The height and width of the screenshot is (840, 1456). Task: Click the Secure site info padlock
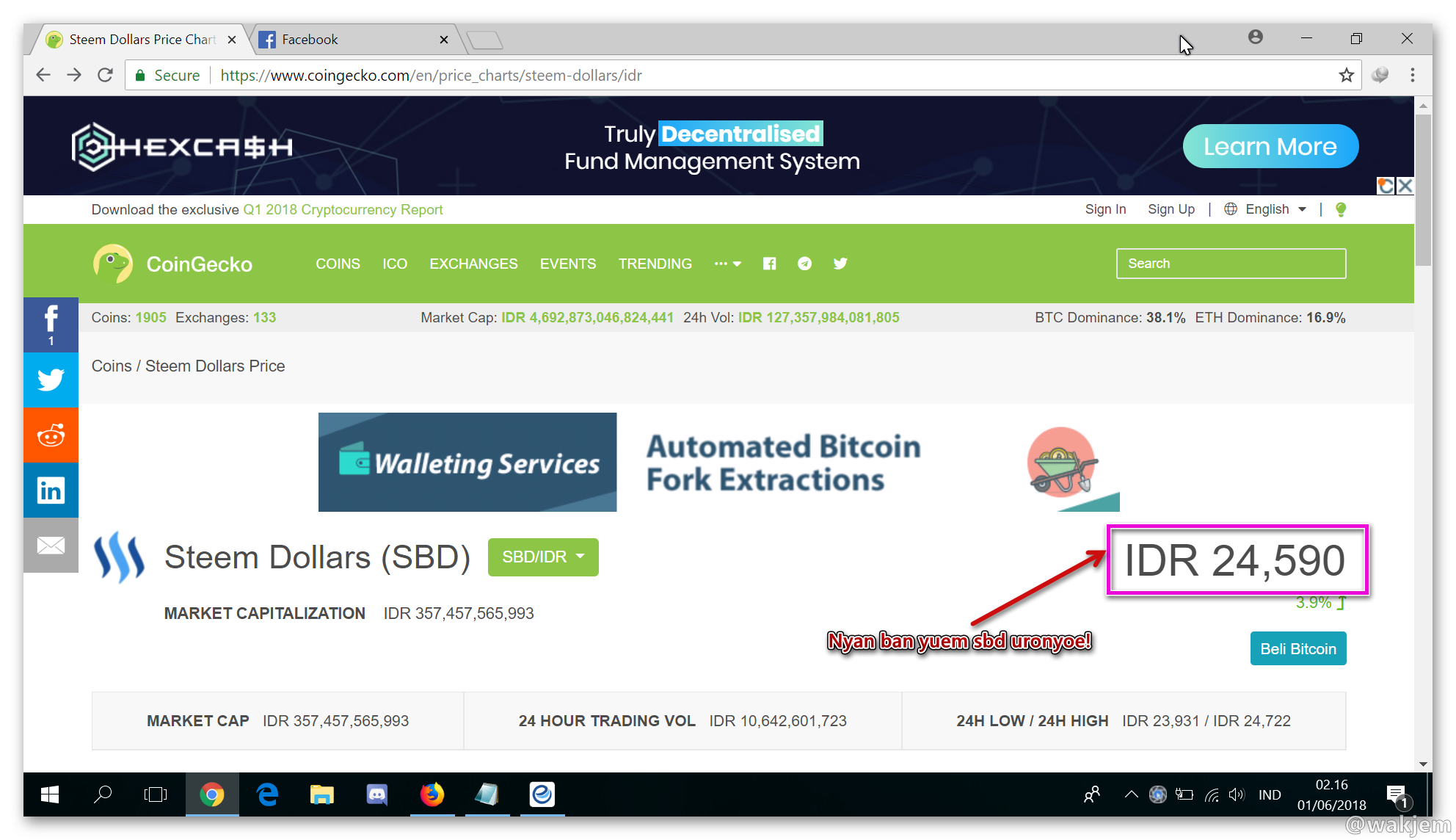pyautogui.click(x=140, y=75)
